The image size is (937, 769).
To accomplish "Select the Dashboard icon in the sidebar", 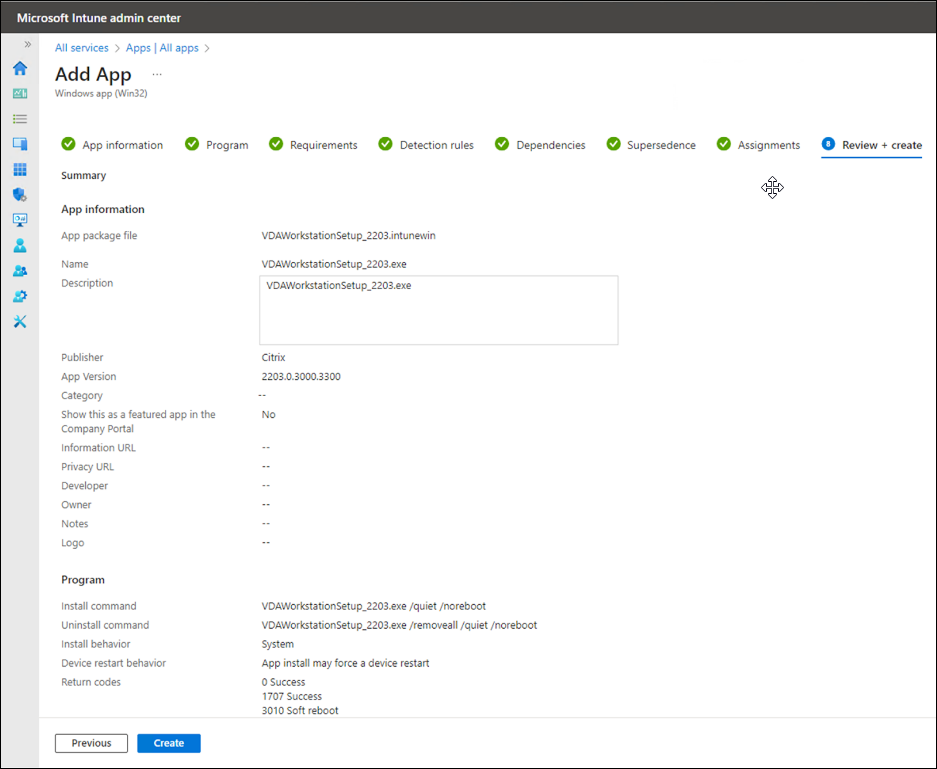I will (19, 93).
